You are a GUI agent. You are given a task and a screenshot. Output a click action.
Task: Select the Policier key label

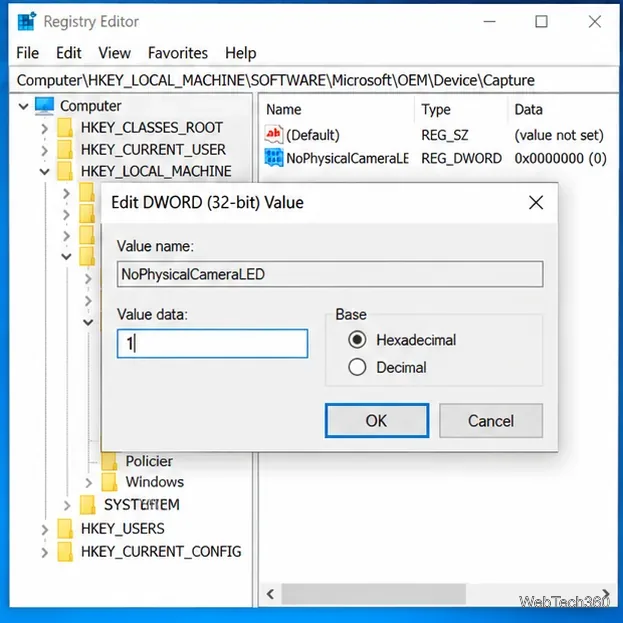[x=149, y=461]
